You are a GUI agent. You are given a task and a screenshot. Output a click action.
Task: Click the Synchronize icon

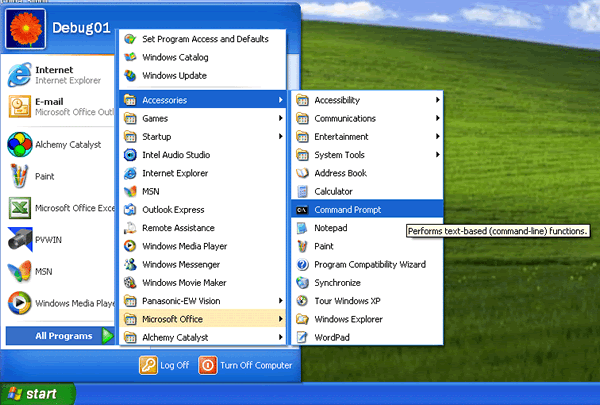302,283
